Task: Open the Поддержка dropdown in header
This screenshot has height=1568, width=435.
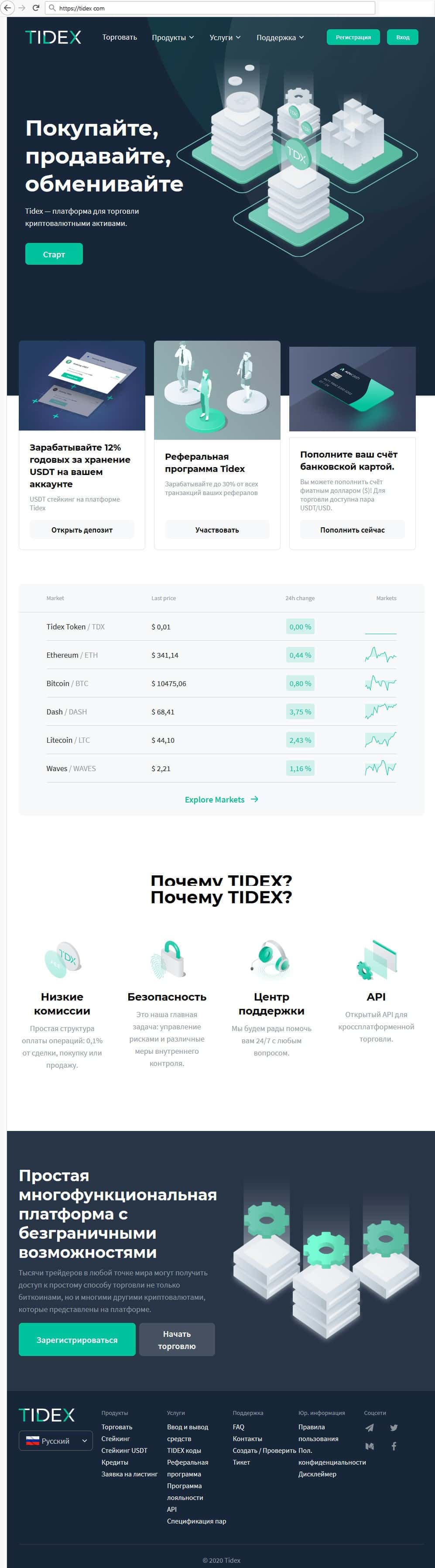Action: pyautogui.click(x=280, y=37)
